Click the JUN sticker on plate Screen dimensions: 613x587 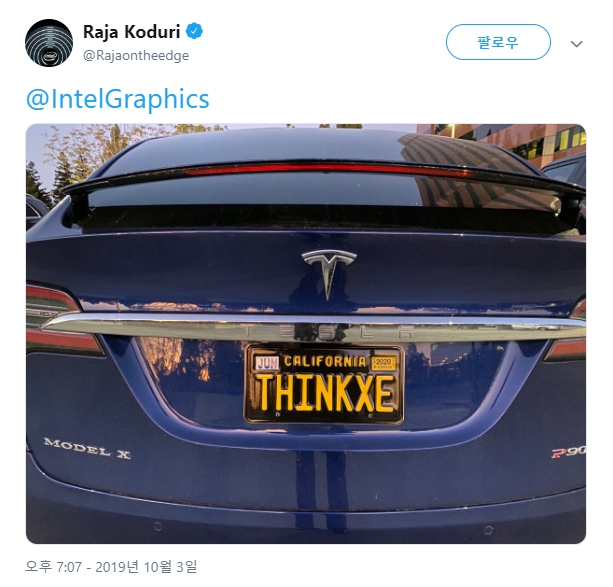coord(267,363)
